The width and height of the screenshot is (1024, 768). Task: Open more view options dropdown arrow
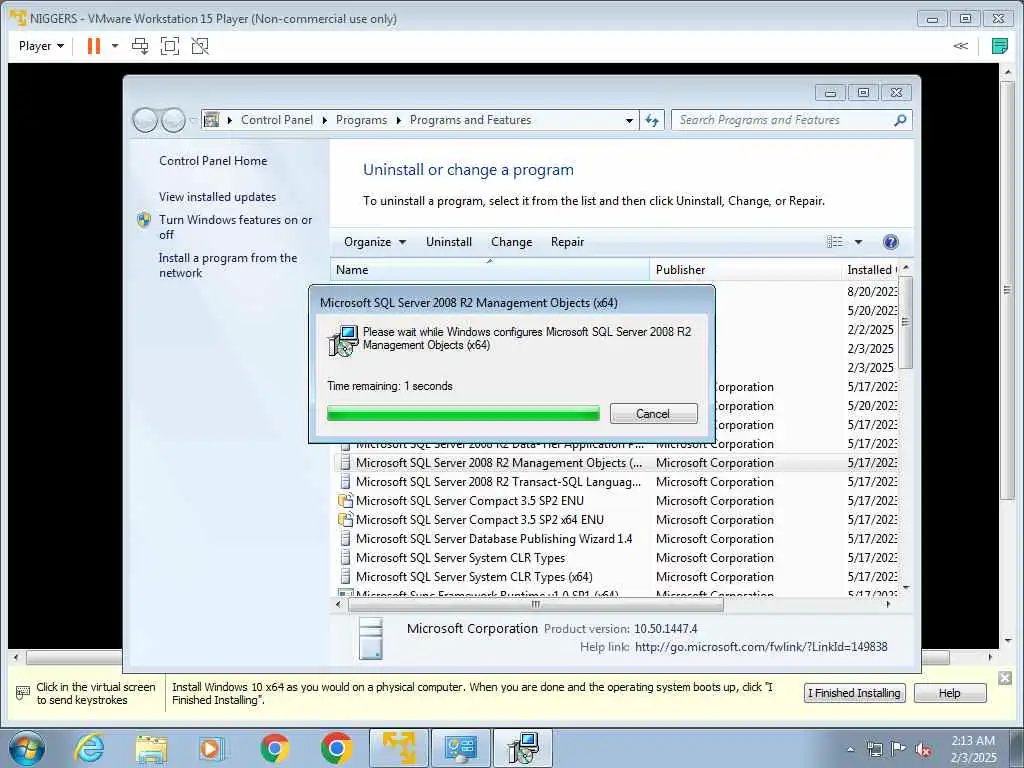click(x=858, y=242)
